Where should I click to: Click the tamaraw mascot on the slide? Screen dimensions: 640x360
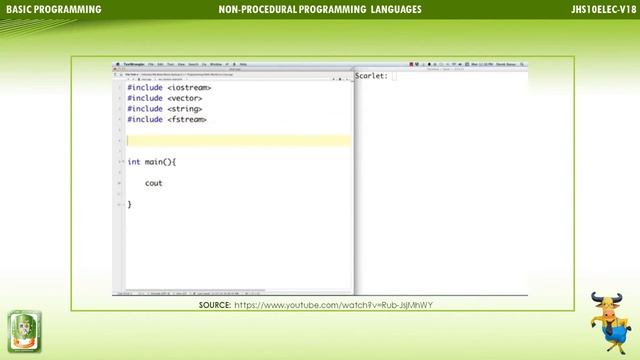[610, 322]
